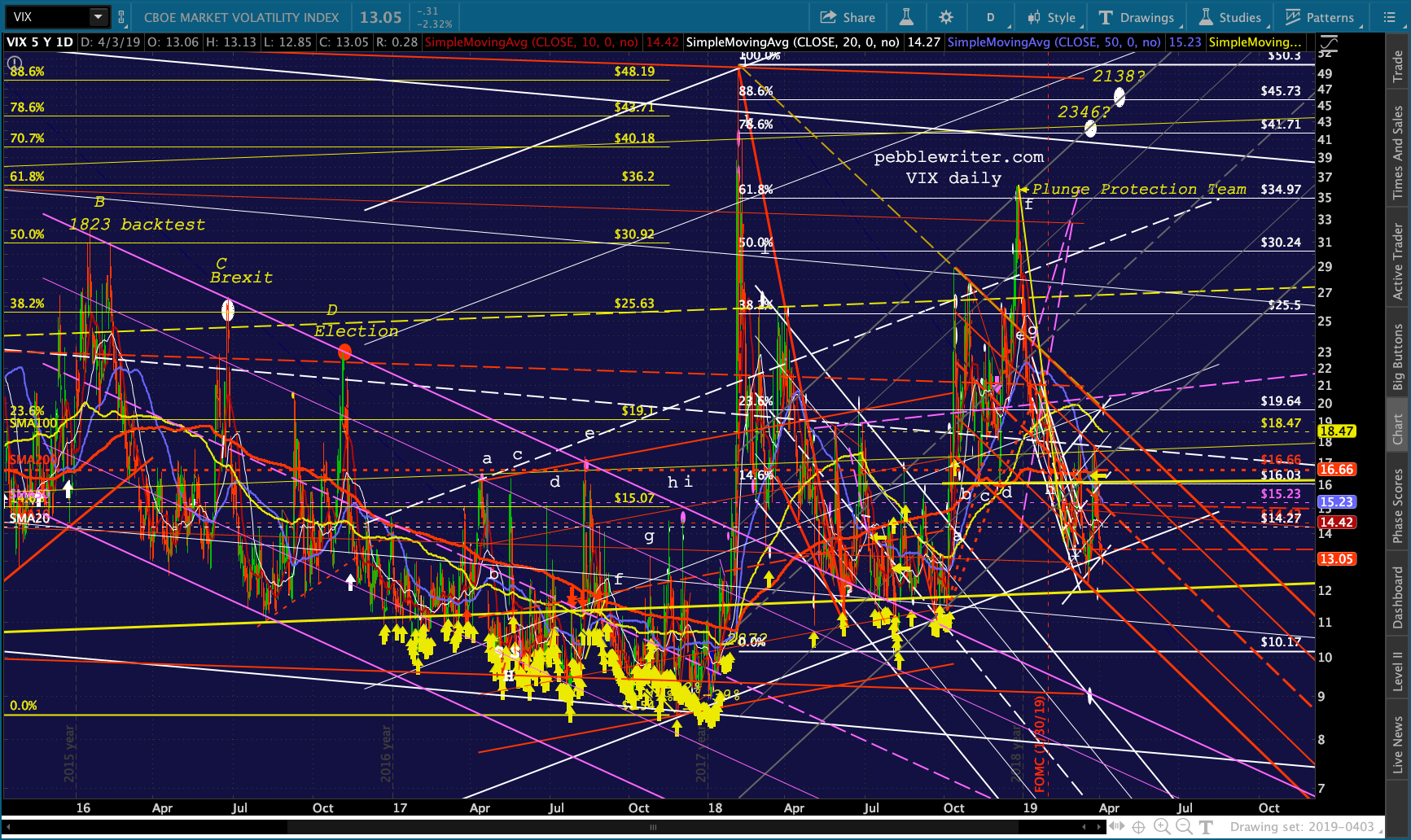The image size is (1411, 840).
Task: Open the Active Trader sidebar tab
Action: [1399, 260]
